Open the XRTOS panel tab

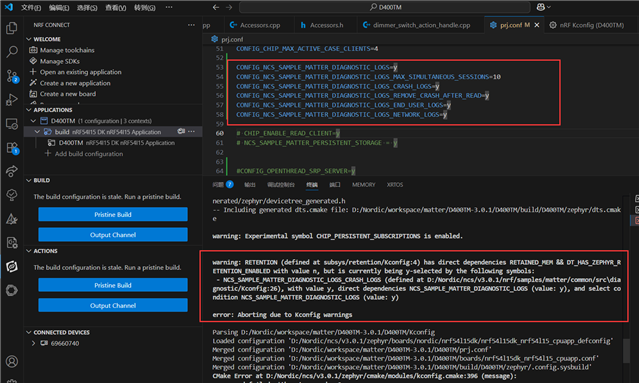click(394, 185)
